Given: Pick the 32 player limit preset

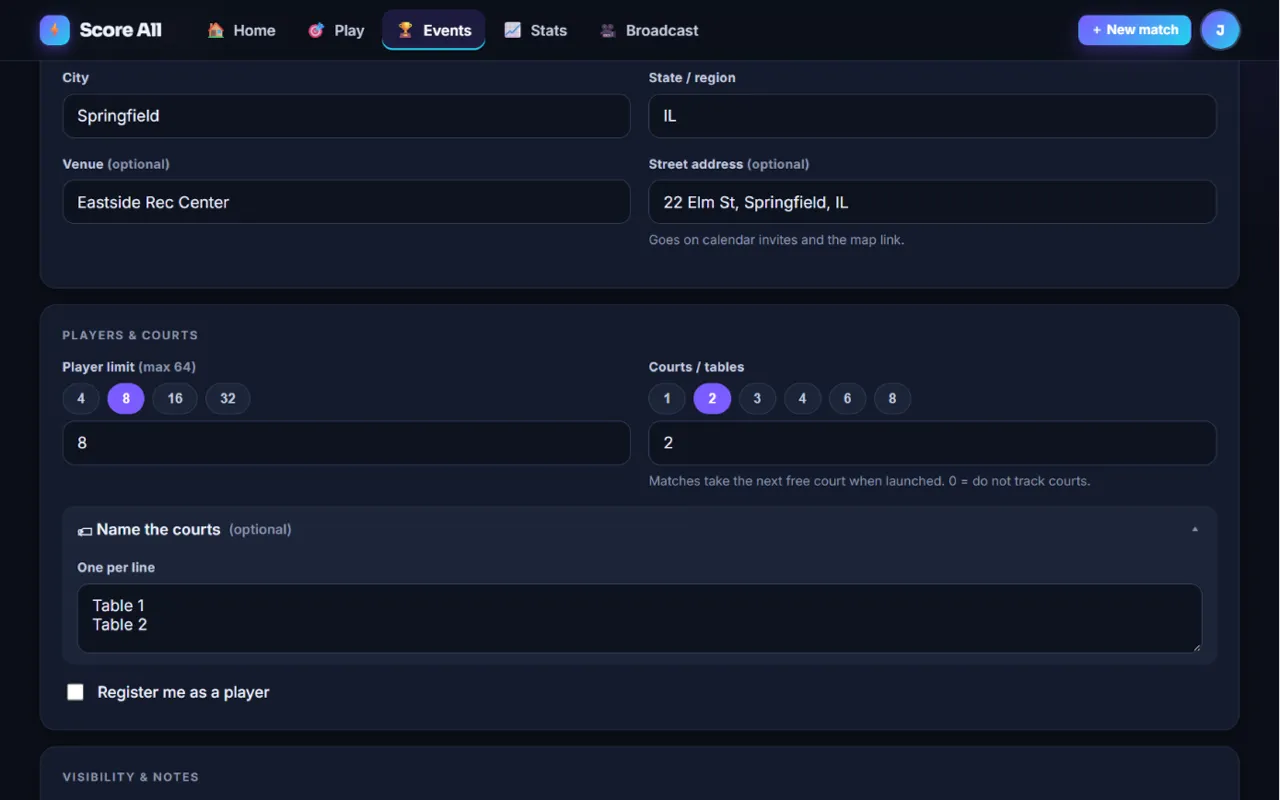Looking at the screenshot, I should tap(228, 398).
